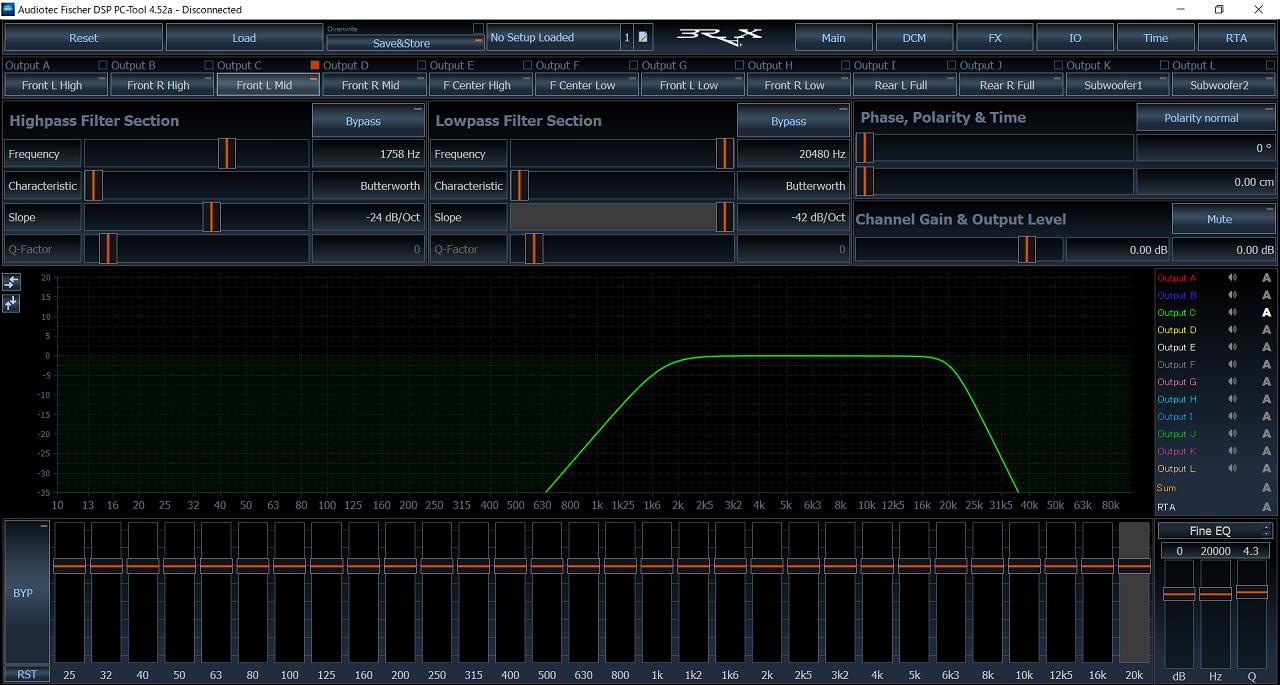Select the Subwoofer1 channel button
The height and width of the screenshot is (685, 1280).
point(1118,85)
